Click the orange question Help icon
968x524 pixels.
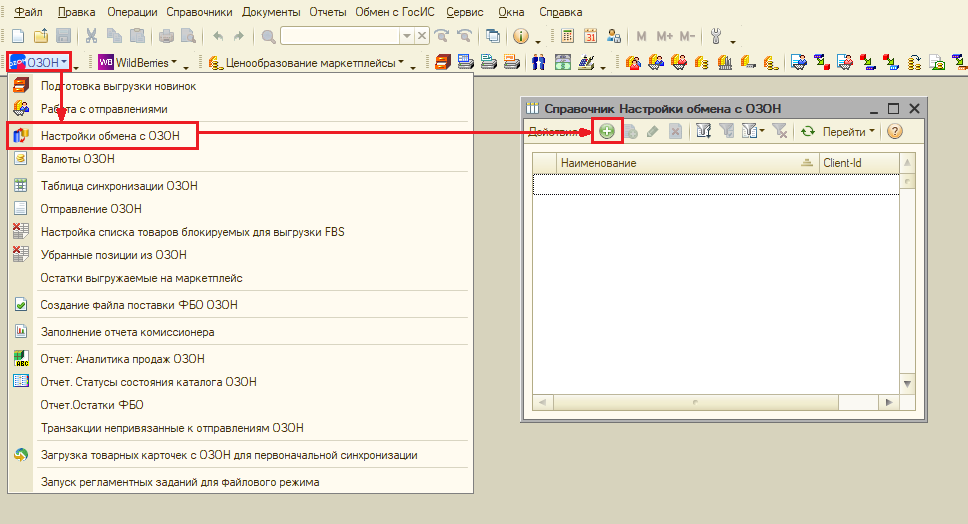click(895, 131)
